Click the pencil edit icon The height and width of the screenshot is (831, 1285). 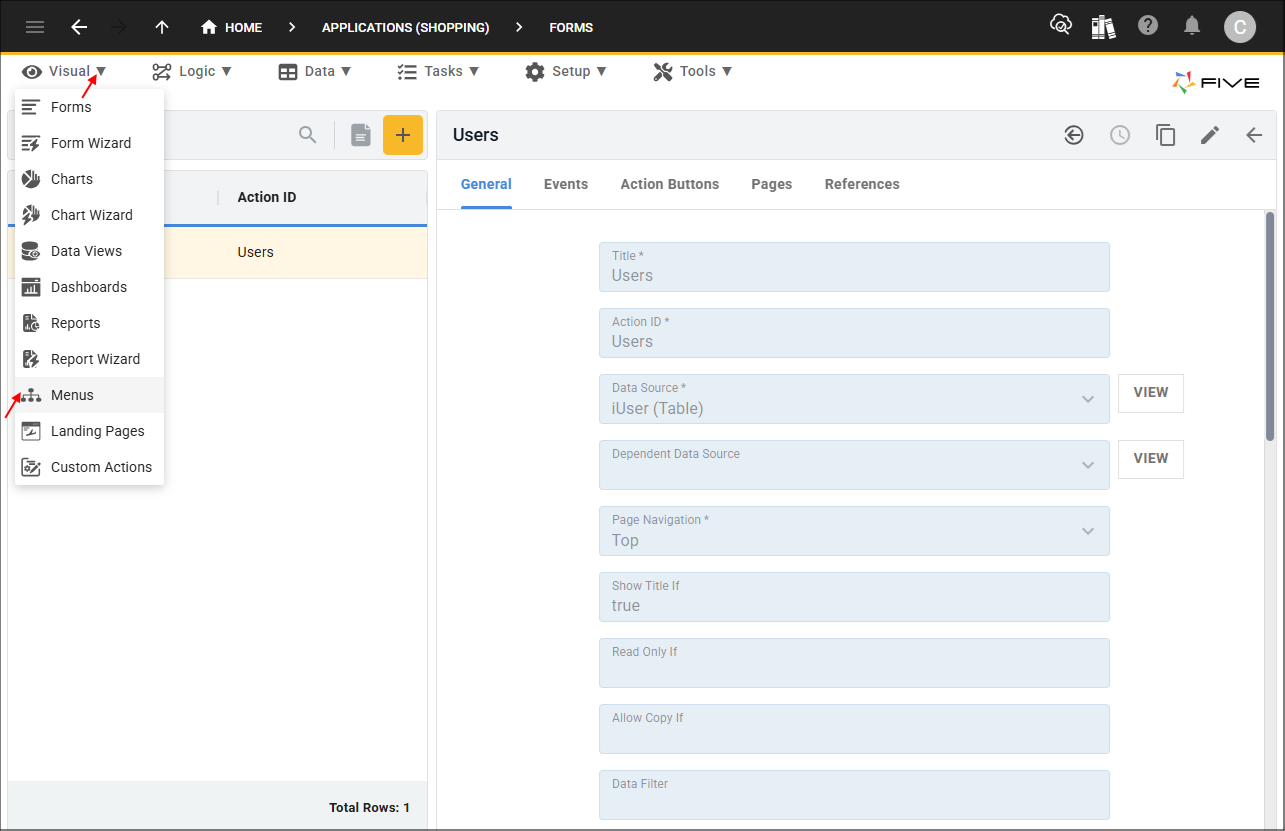(x=1210, y=135)
